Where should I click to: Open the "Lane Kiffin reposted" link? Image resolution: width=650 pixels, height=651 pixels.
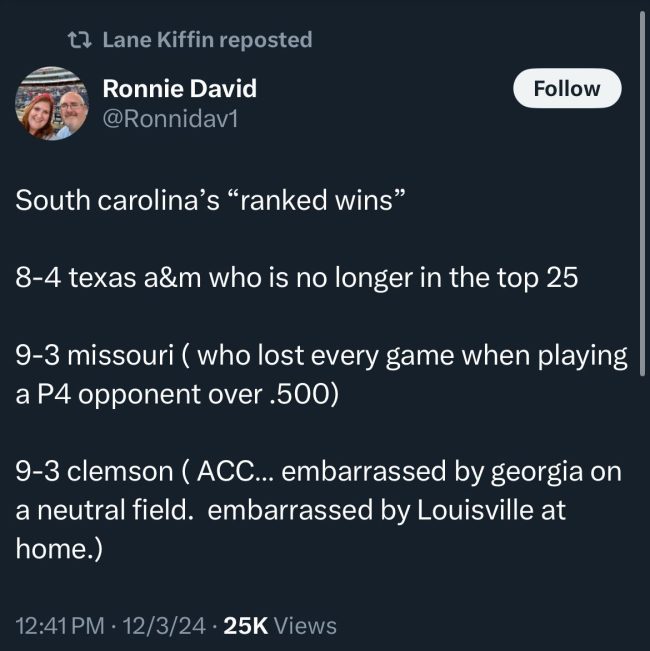click(x=207, y=40)
